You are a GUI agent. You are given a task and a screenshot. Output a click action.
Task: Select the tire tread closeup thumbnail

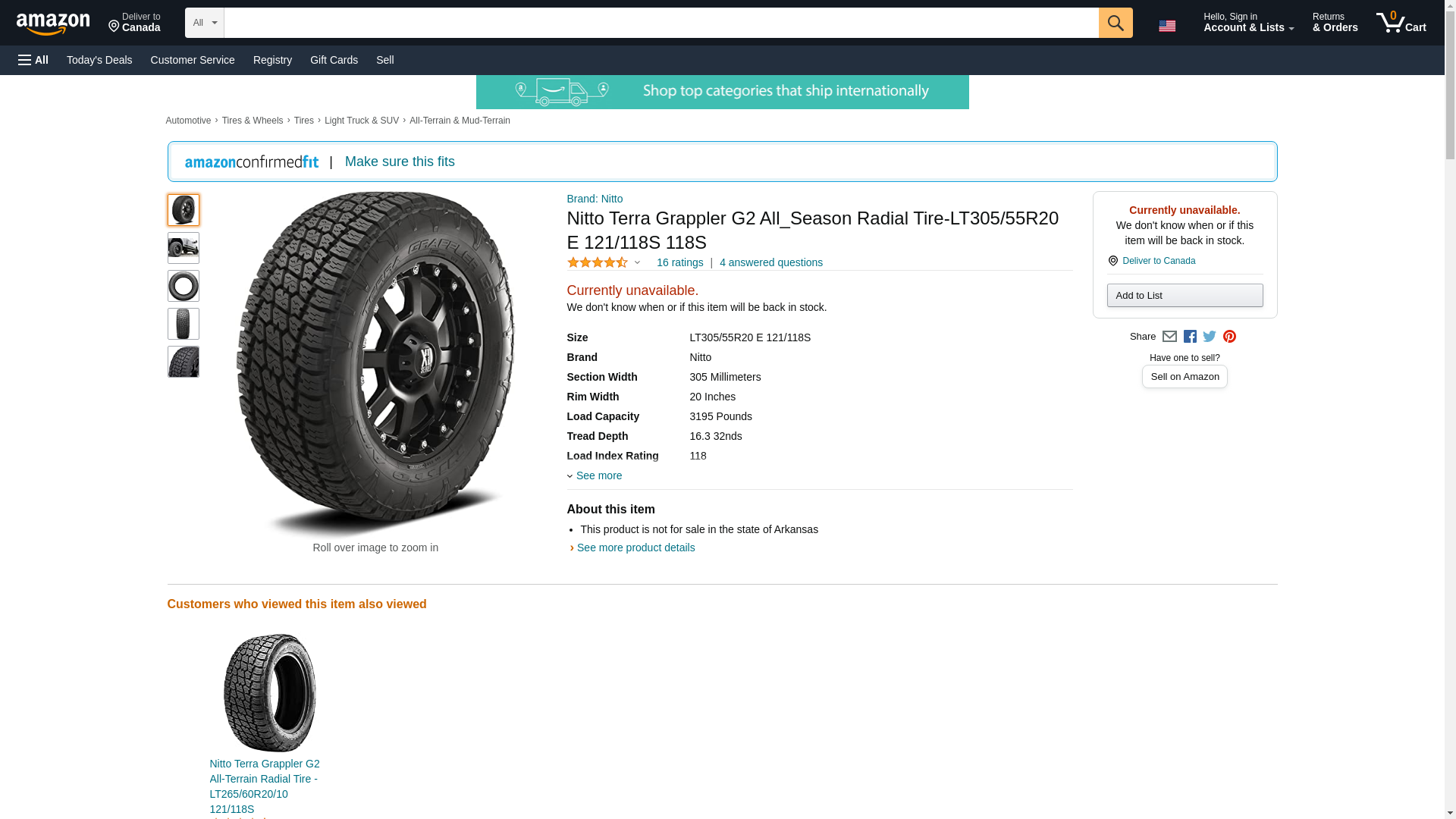(x=183, y=362)
